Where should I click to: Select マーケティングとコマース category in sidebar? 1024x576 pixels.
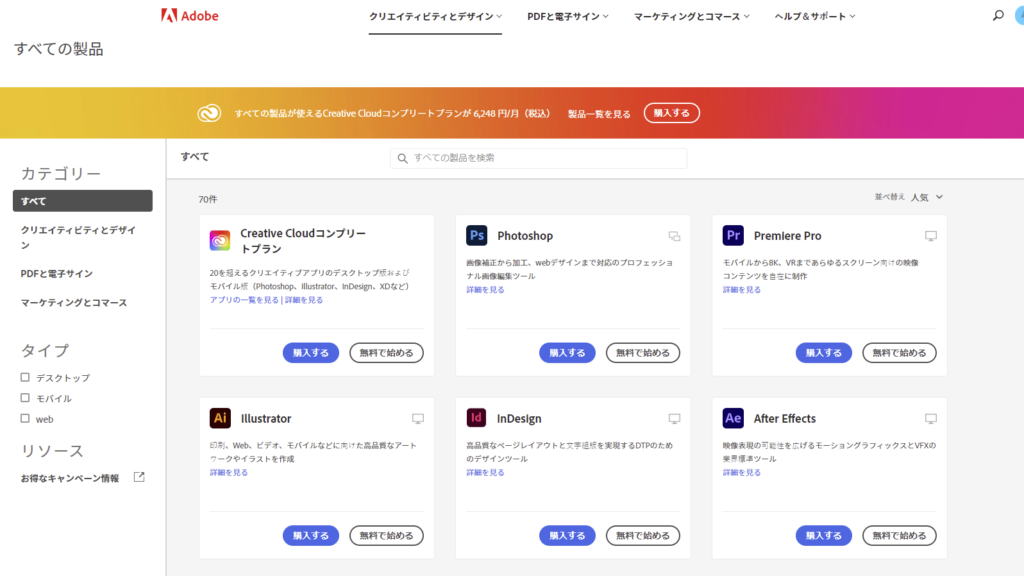tap(74, 303)
